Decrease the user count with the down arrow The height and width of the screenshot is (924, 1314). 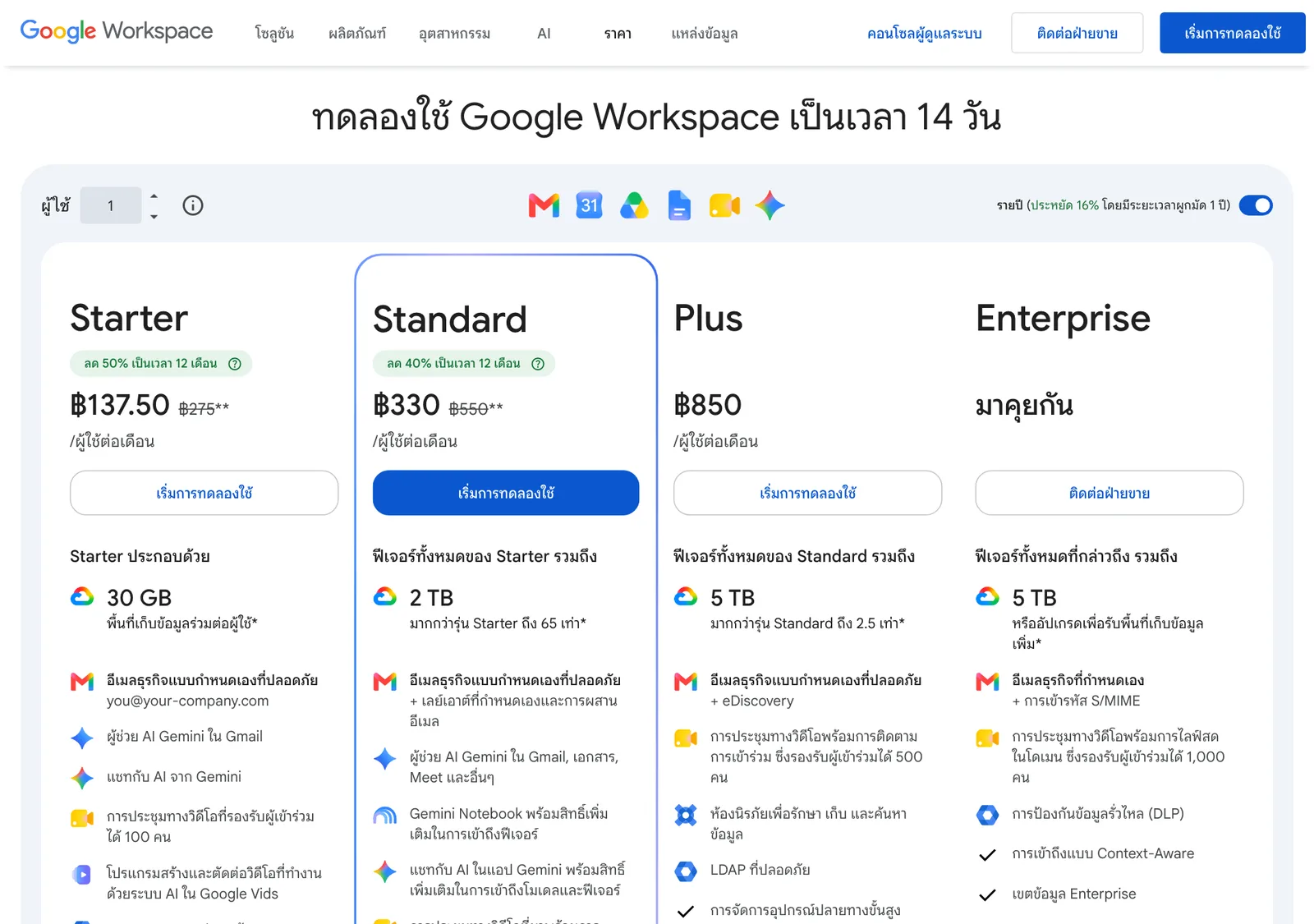154,217
